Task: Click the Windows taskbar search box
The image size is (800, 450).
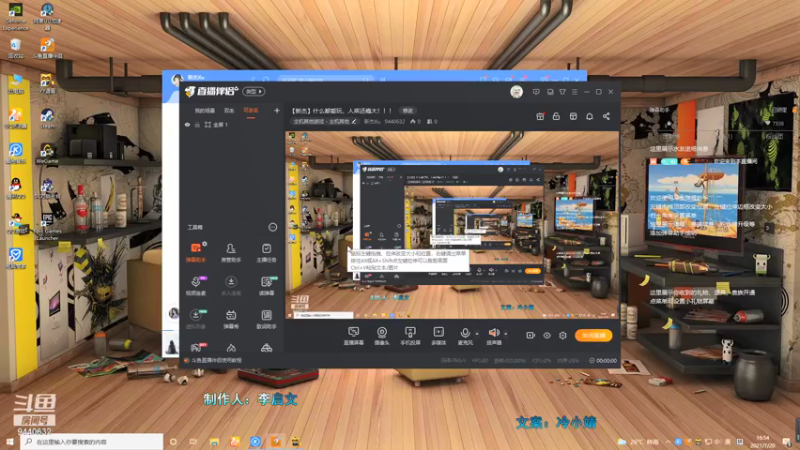Action: pyautogui.click(x=92, y=442)
